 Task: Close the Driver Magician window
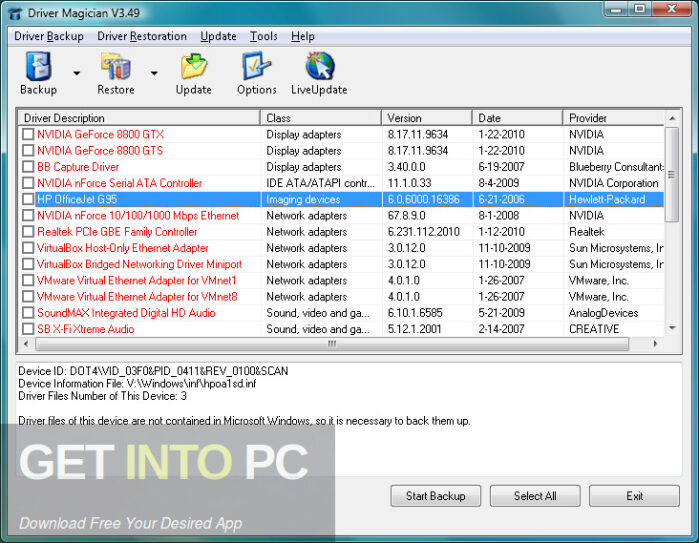point(671,9)
